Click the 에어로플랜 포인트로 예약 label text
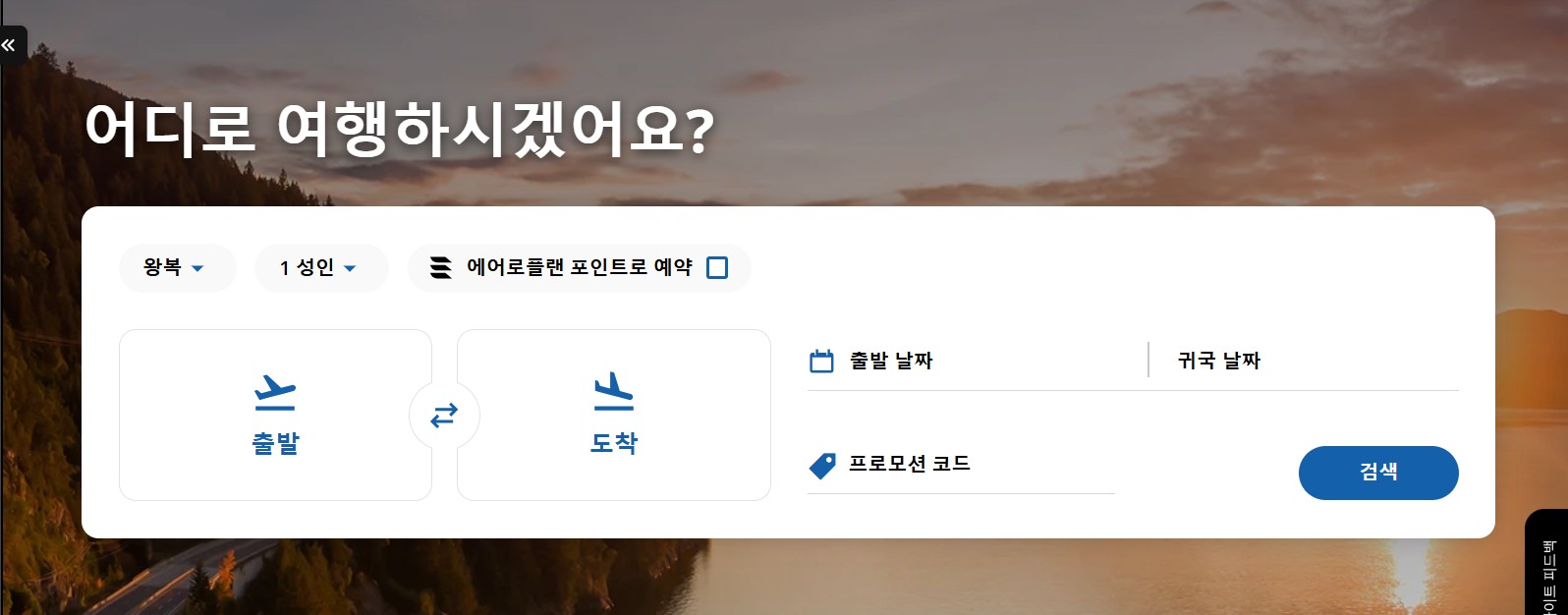Viewport: 1568px width, 615px height. 580,267
